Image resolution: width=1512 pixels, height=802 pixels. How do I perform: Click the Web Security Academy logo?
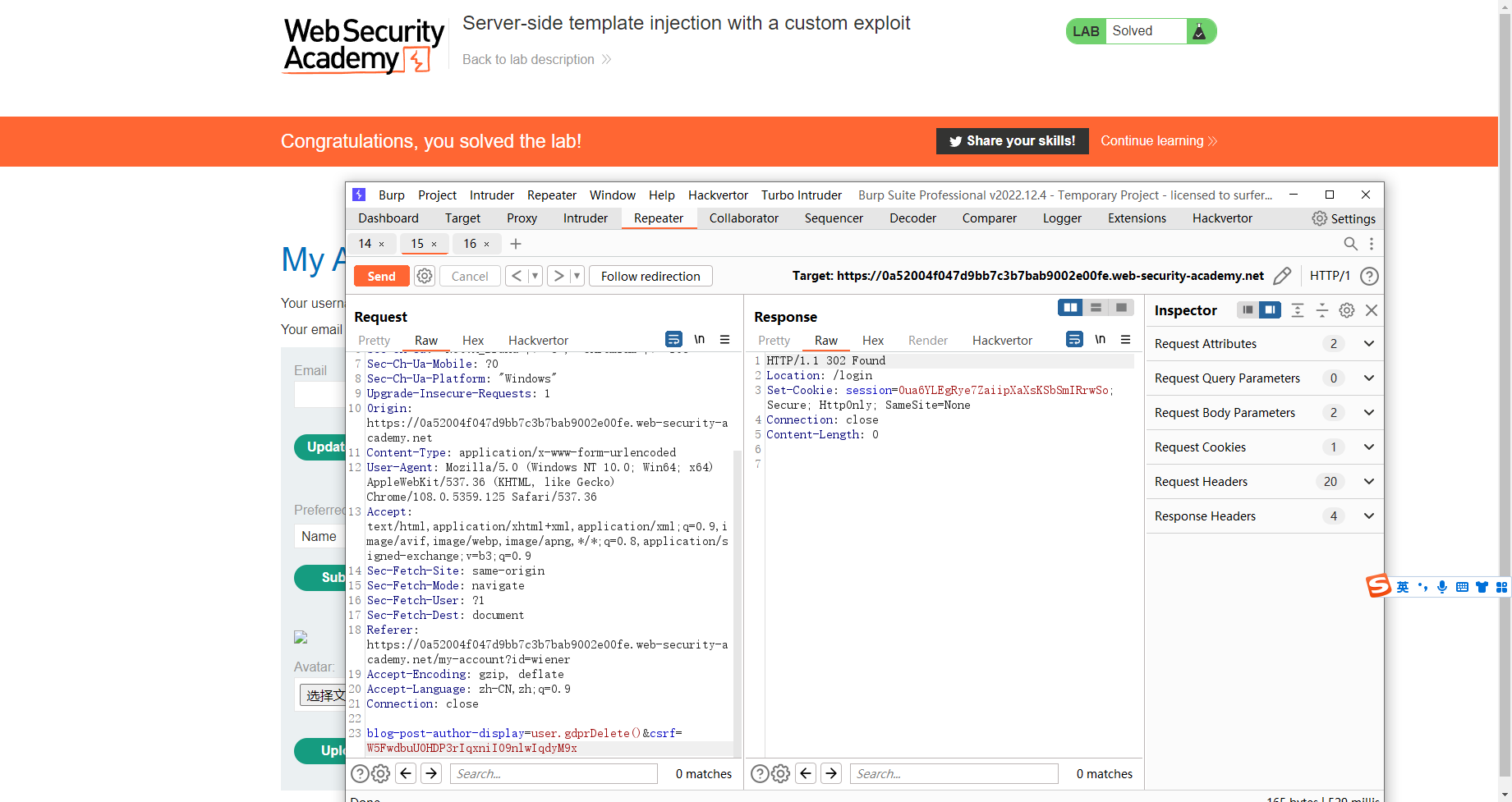[x=364, y=45]
